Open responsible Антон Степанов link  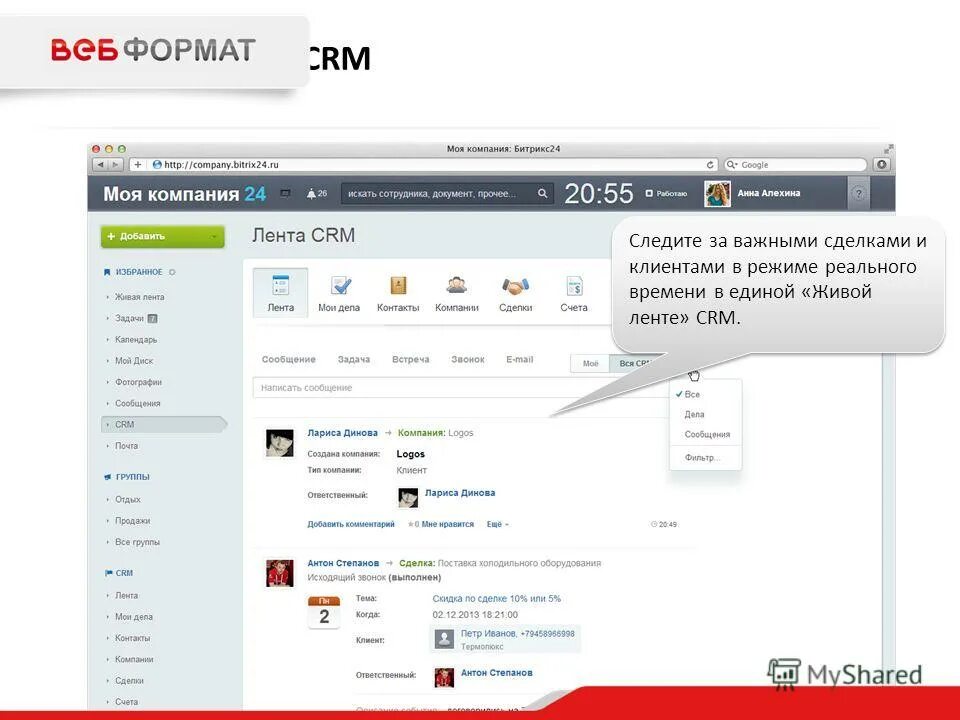pos(497,672)
